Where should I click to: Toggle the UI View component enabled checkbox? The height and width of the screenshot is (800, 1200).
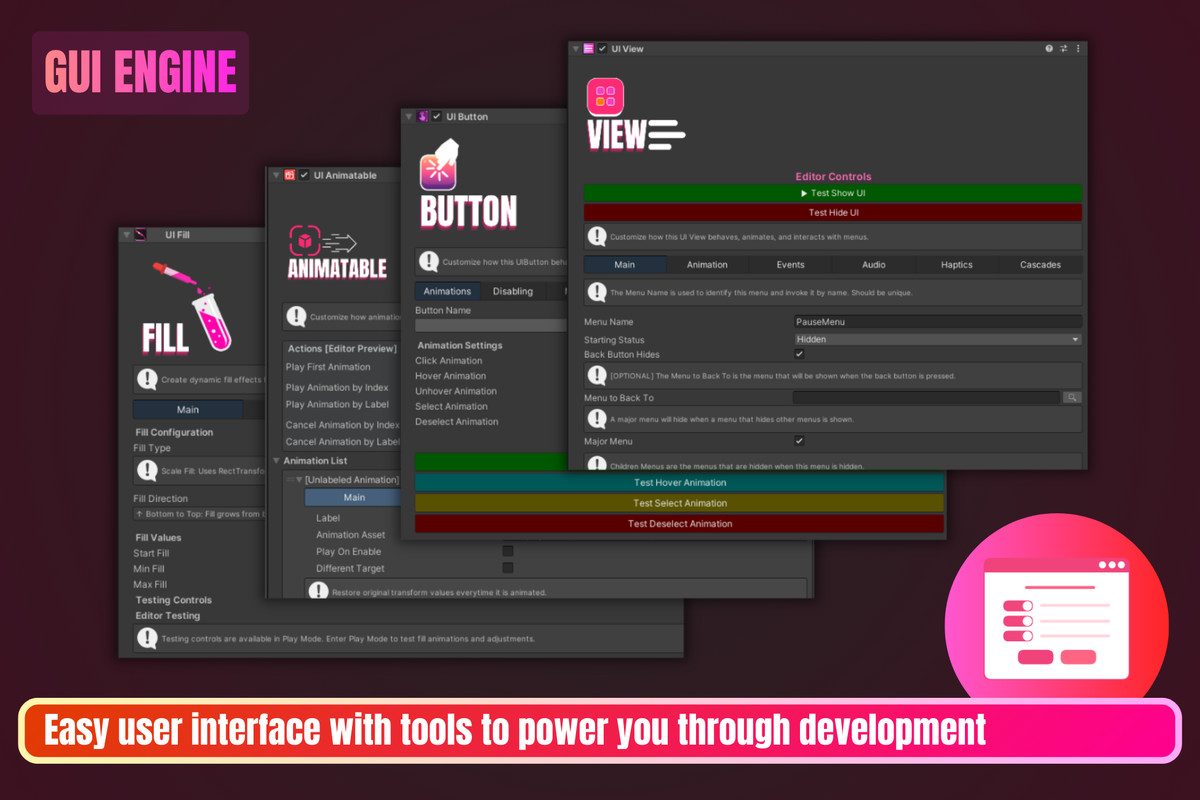603,48
